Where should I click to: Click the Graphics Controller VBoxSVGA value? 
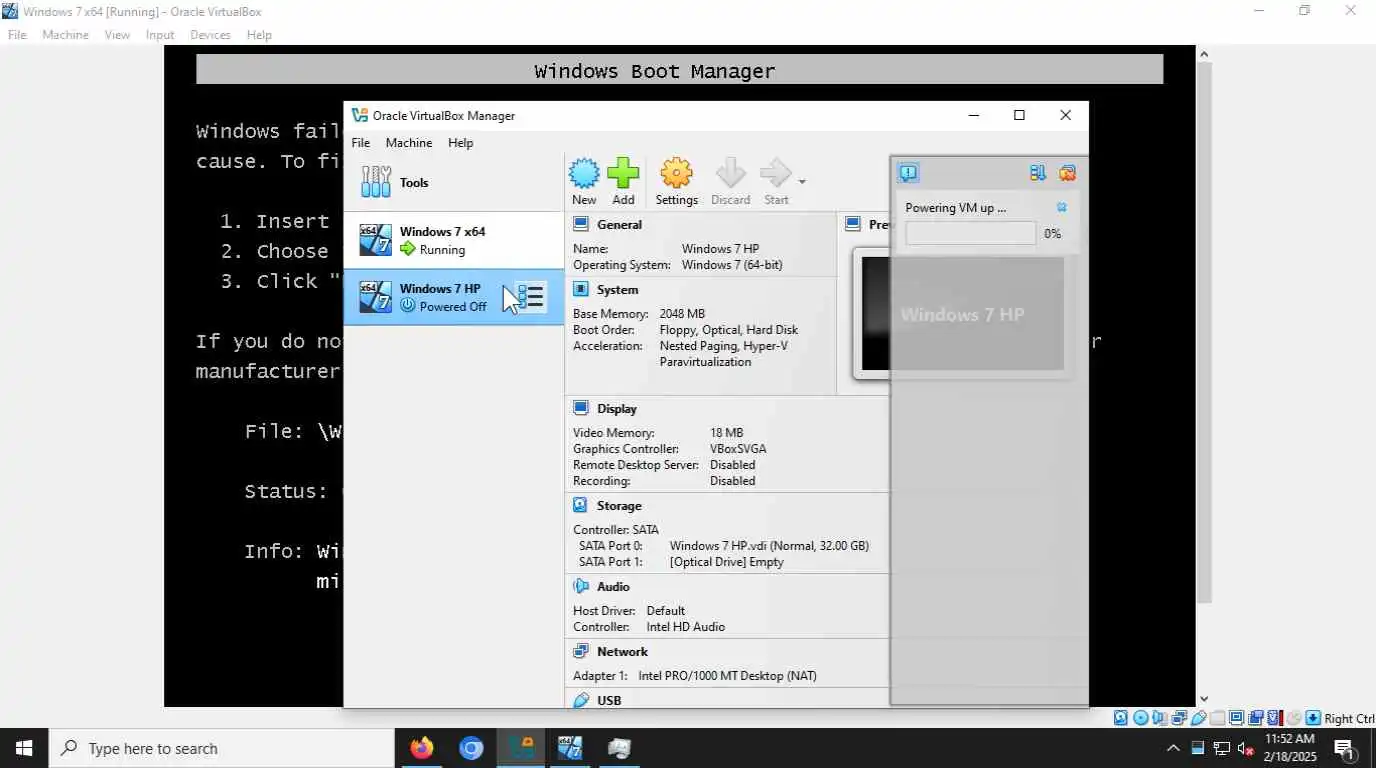pyautogui.click(x=738, y=449)
